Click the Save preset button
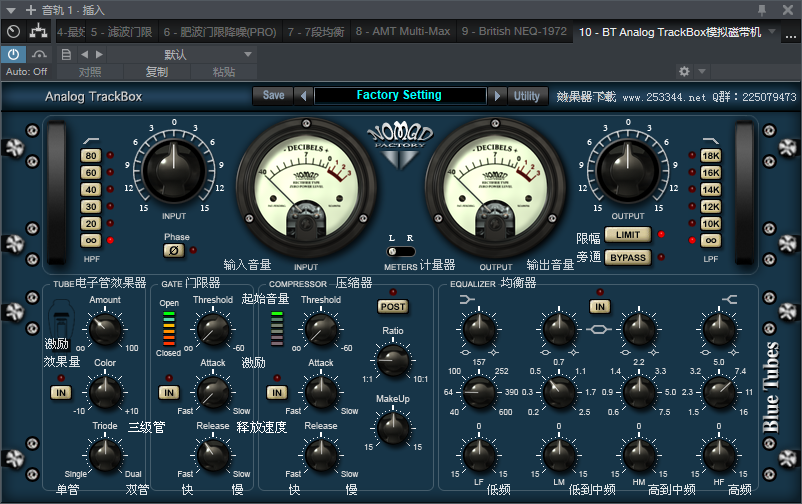The height and width of the screenshot is (504, 802). (x=273, y=96)
